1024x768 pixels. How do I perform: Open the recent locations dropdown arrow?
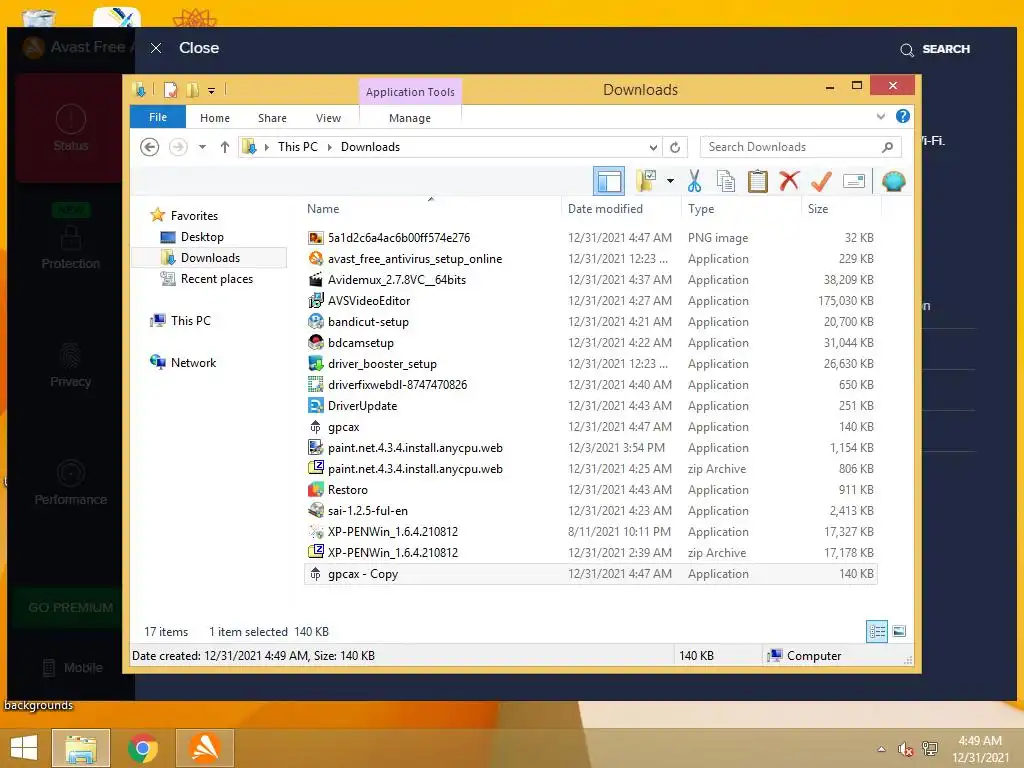coord(202,147)
